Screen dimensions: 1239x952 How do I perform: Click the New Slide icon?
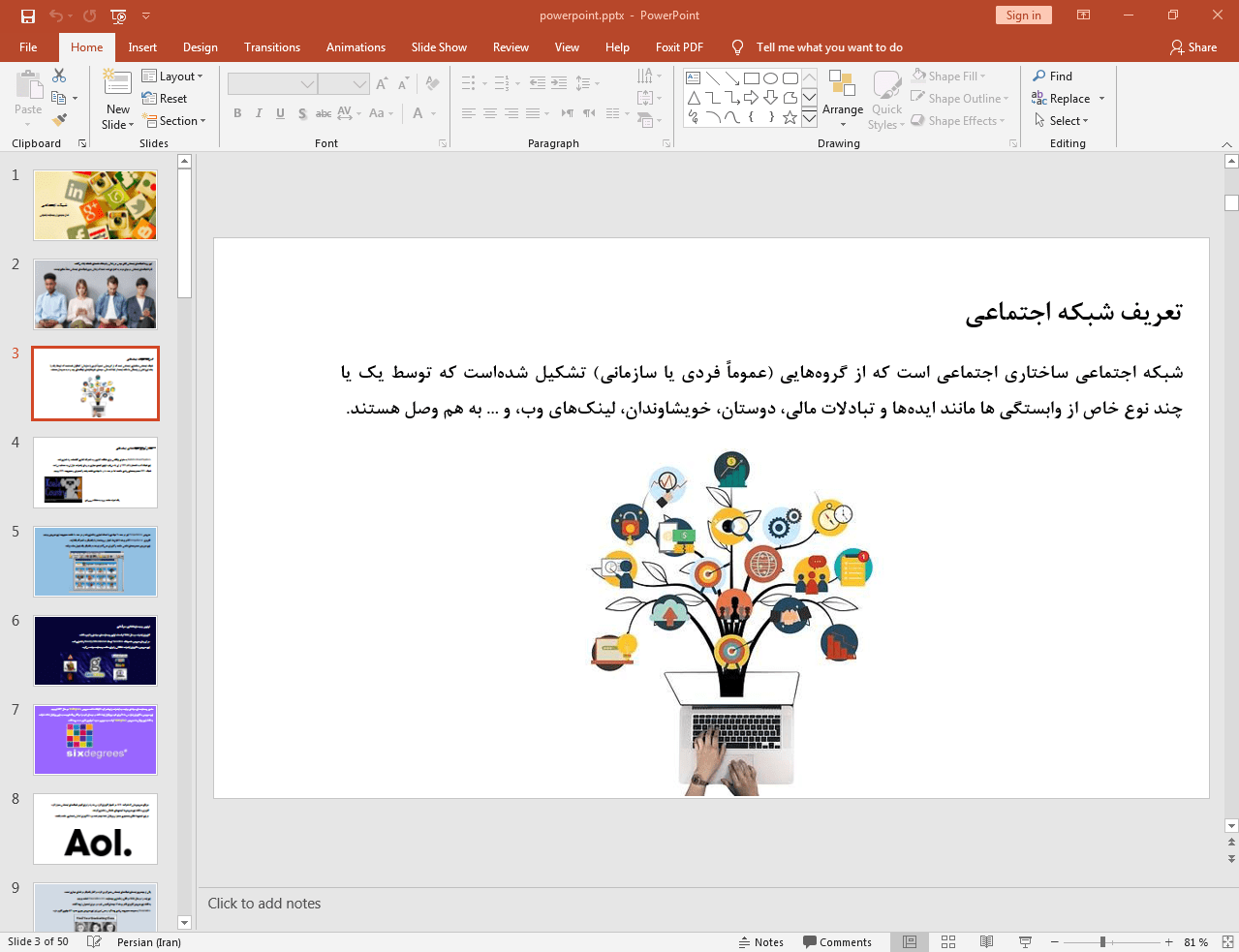tap(117, 85)
